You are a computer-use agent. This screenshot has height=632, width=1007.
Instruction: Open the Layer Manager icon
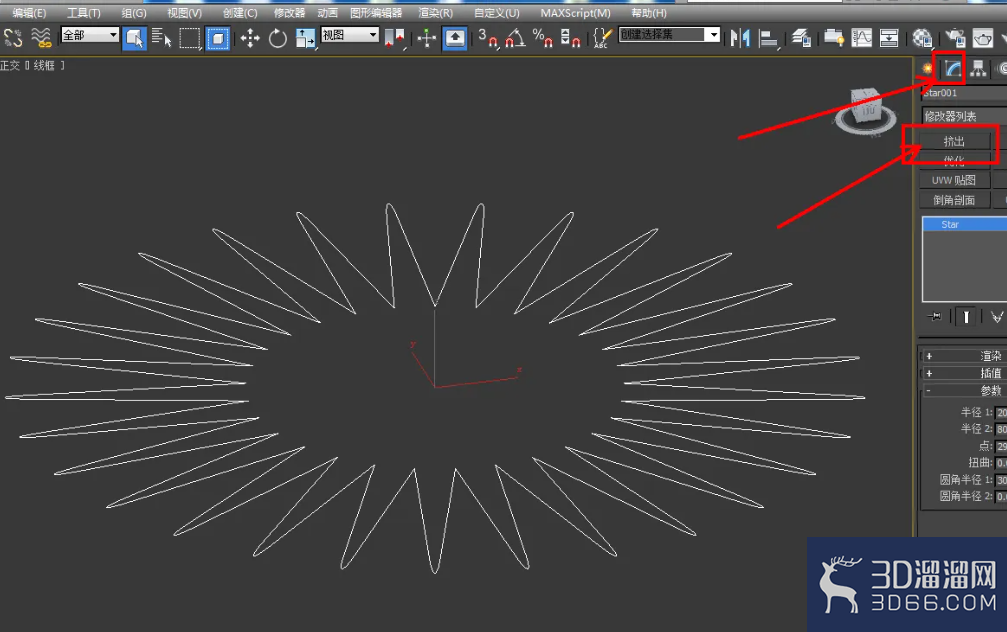coord(801,39)
